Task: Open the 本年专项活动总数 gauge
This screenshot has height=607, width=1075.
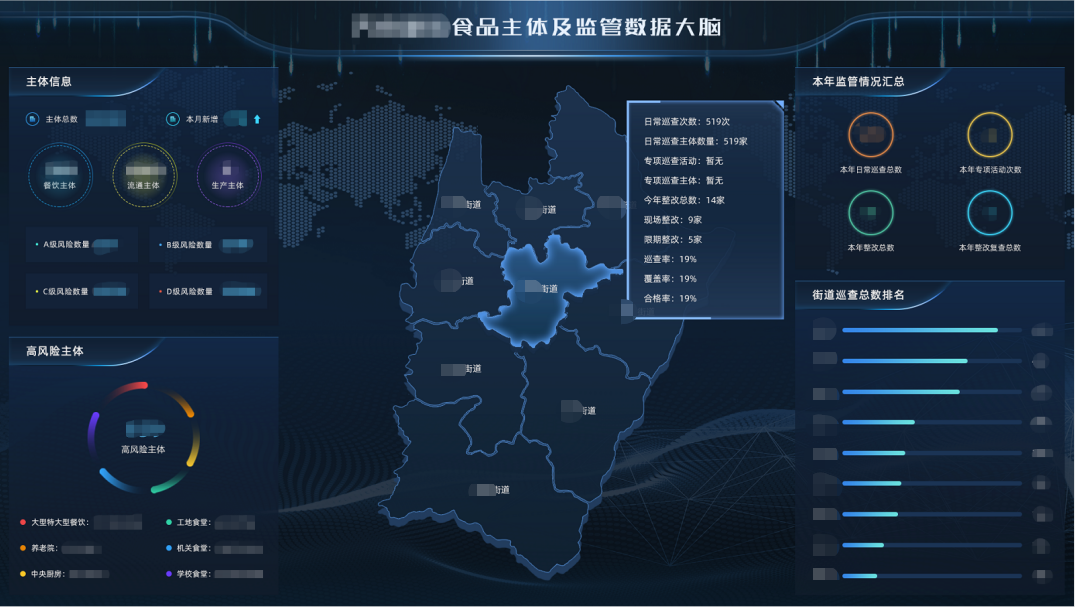Action: pyautogui.click(x=990, y=133)
